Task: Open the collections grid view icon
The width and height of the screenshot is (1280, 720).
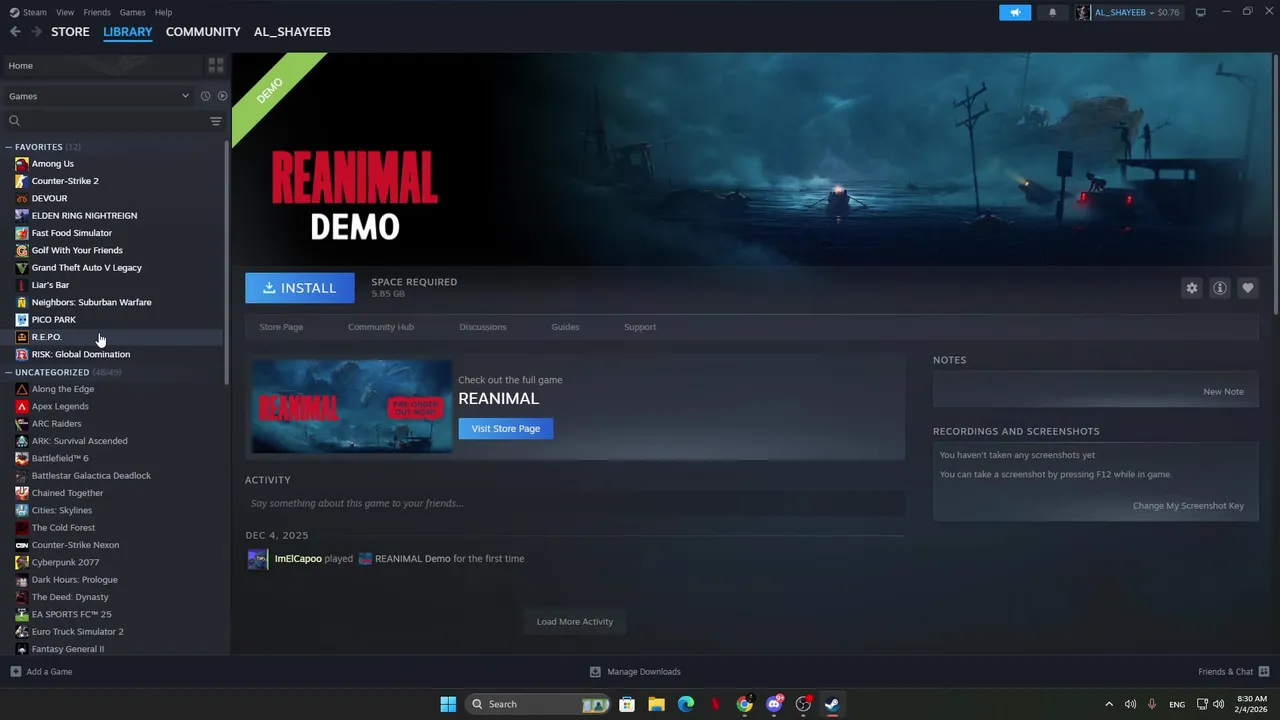Action: tap(216, 65)
